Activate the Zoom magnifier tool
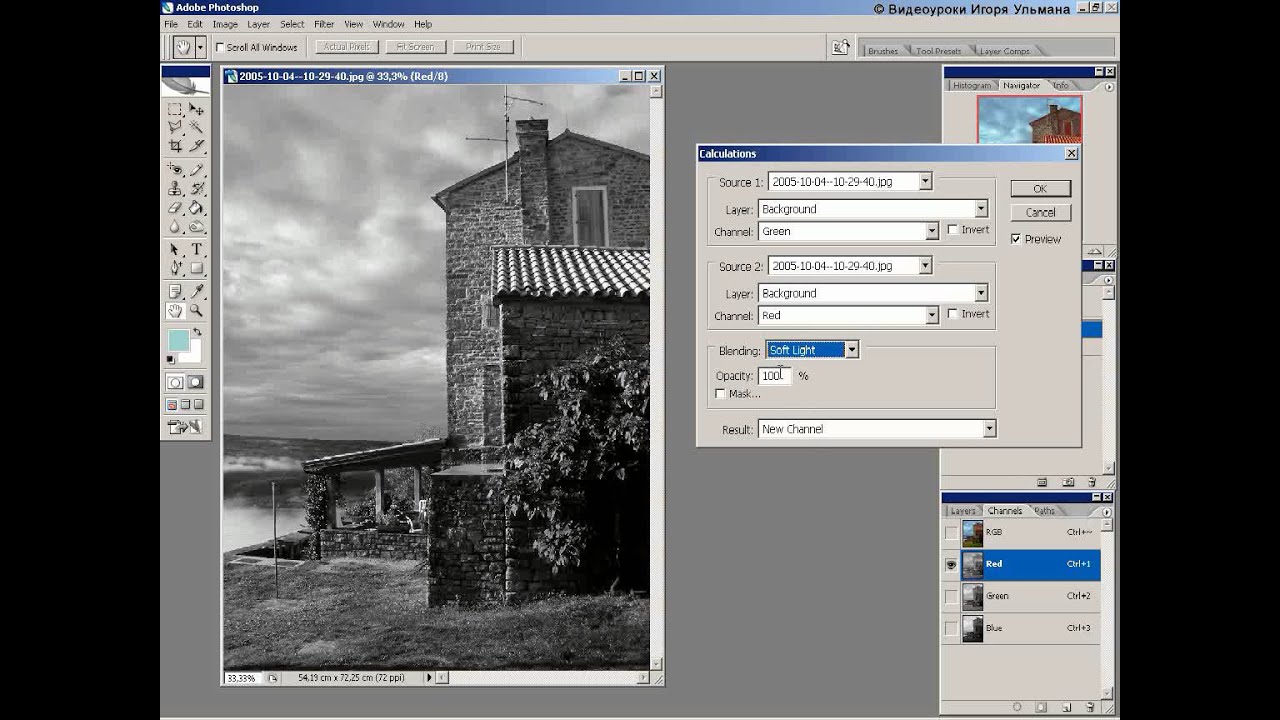The height and width of the screenshot is (720, 1280). (196, 311)
